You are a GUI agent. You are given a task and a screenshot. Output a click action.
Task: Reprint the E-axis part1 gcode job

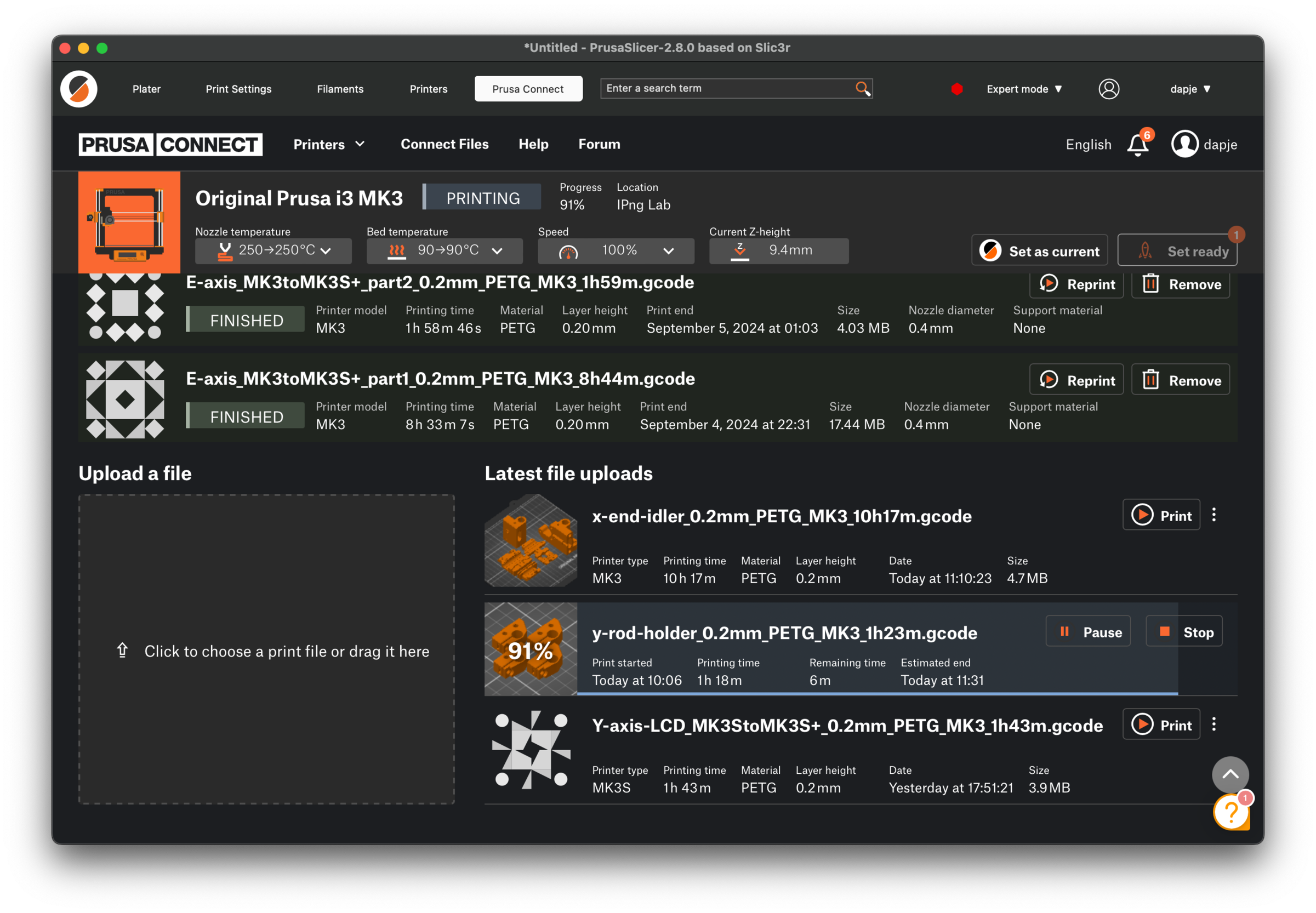pos(1076,380)
